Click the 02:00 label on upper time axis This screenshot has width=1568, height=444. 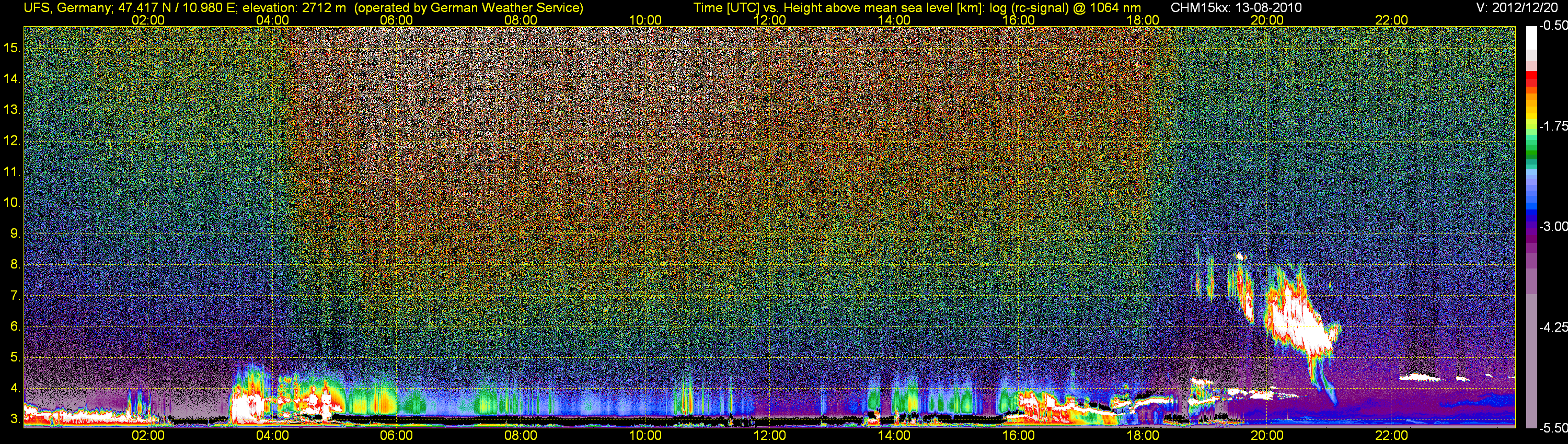tap(148, 20)
